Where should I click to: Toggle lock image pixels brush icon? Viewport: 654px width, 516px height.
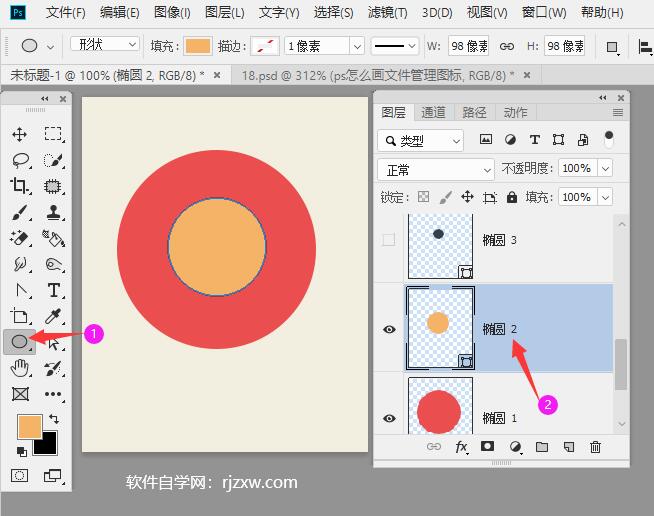[445, 197]
